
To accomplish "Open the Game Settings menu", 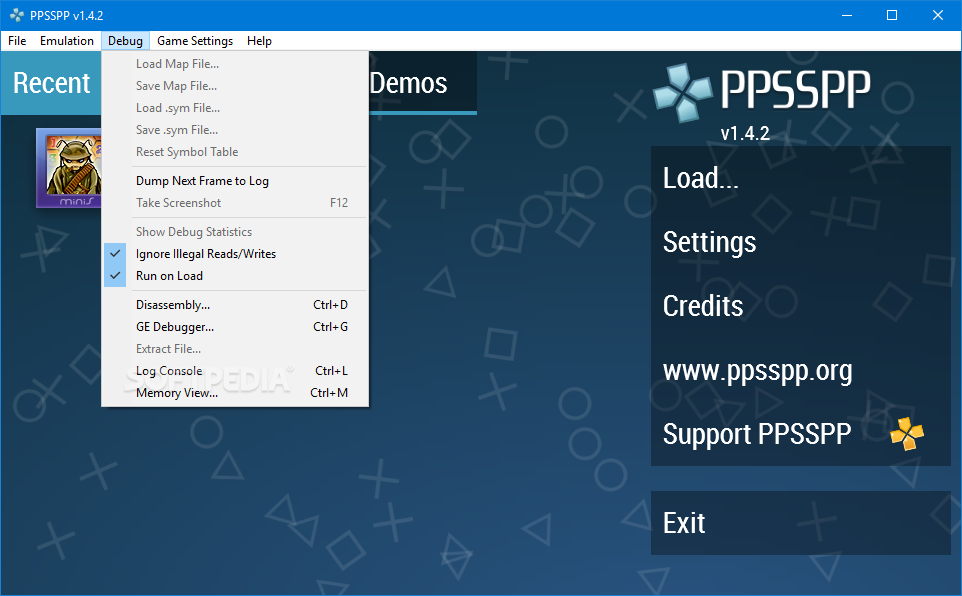I will point(195,41).
